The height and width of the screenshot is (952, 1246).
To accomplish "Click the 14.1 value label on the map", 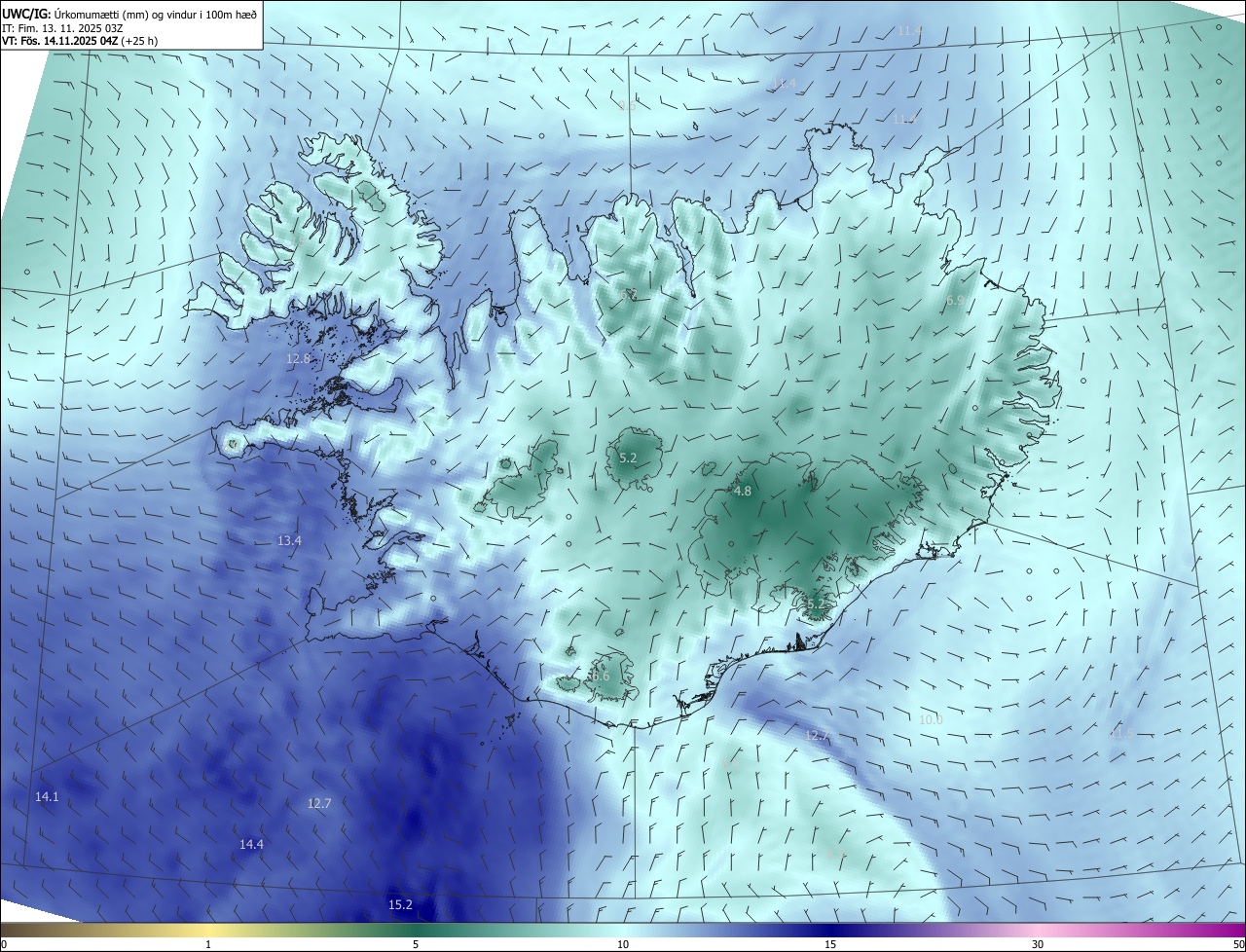I will tap(47, 796).
